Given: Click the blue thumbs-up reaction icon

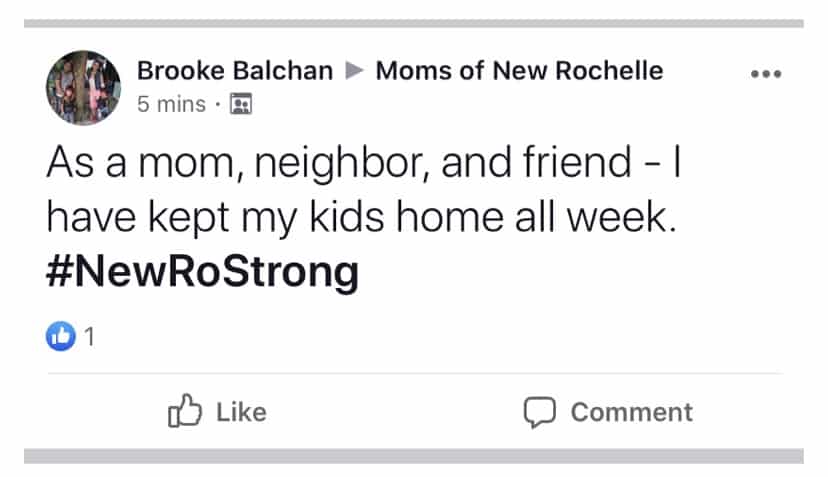Looking at the screenshot, I should tap(61, 338).
